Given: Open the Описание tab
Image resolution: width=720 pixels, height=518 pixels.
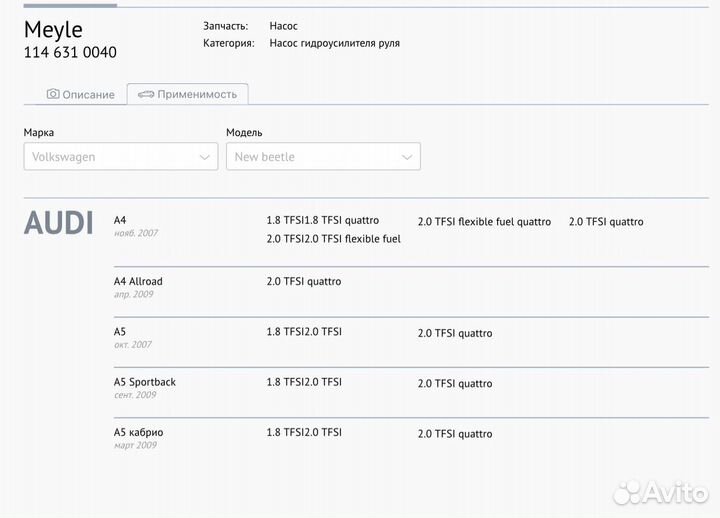Looking at the screenshot, I should [x=80, y=94].
